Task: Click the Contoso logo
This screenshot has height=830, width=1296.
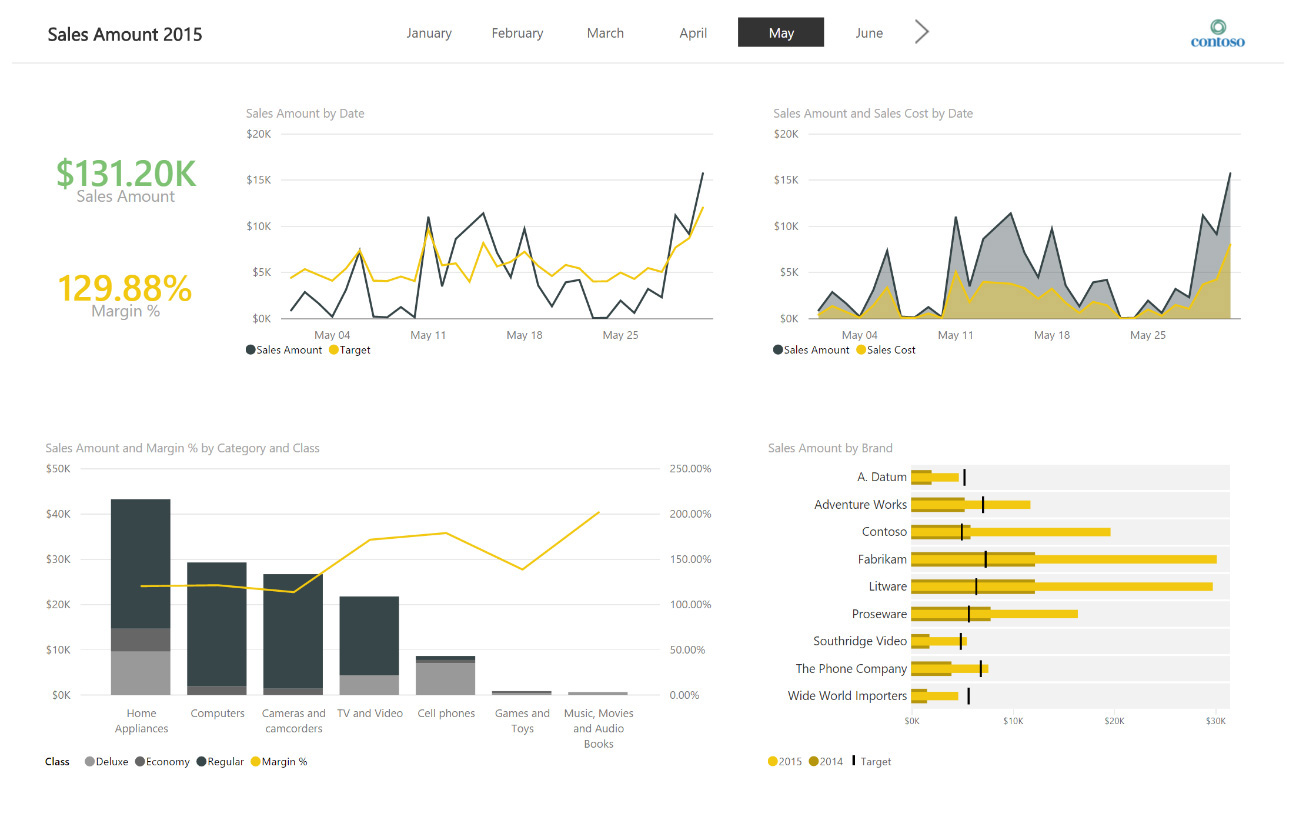Action: [1217, 33]
